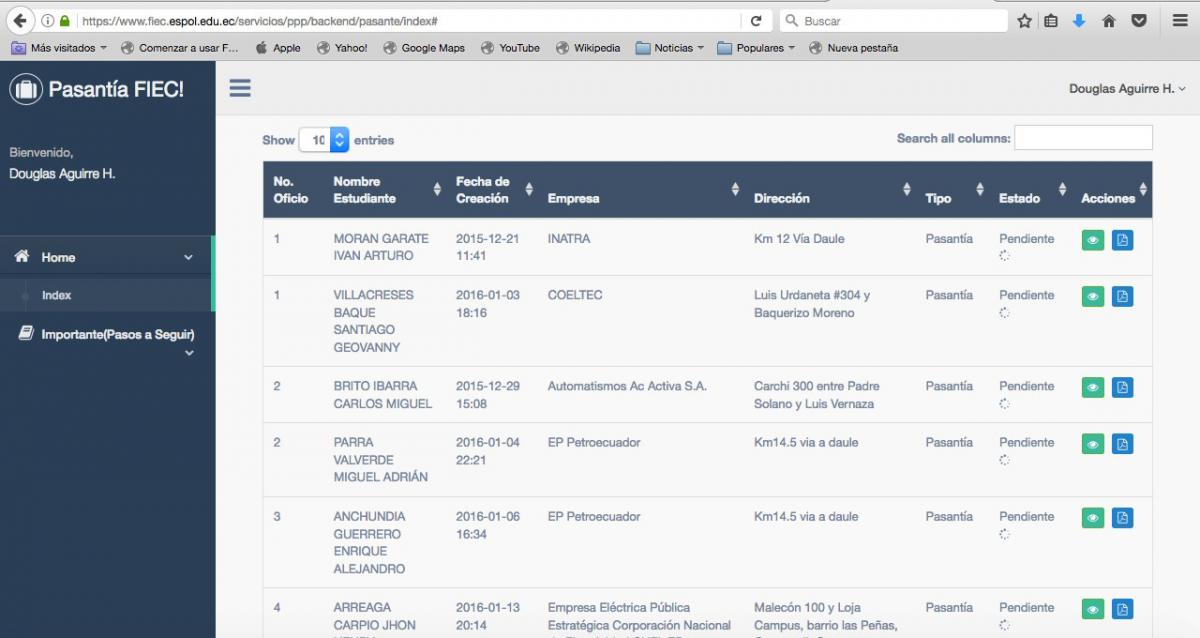1200x638 pixels.
Task: View details for ARREAGA CARPIO row
Action: (x=1093, y=608)
